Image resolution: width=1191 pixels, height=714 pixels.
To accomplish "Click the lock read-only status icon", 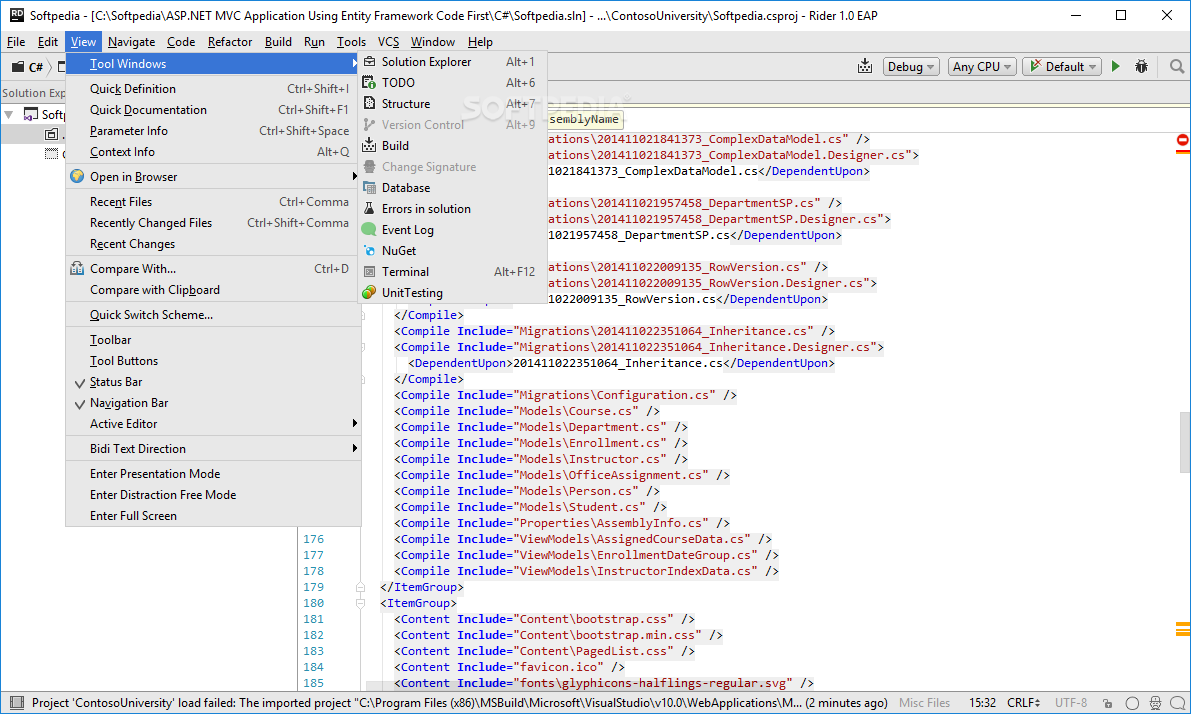I will click(1107, 703).
